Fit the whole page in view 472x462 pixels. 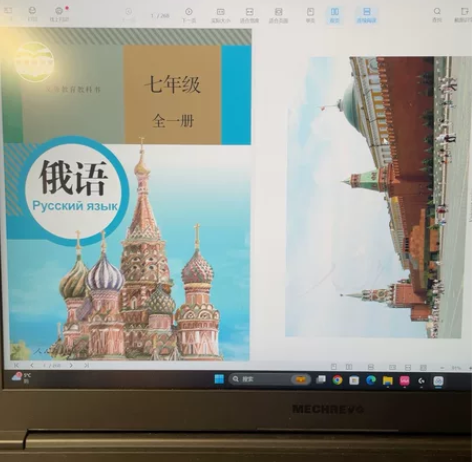[278, 15]
